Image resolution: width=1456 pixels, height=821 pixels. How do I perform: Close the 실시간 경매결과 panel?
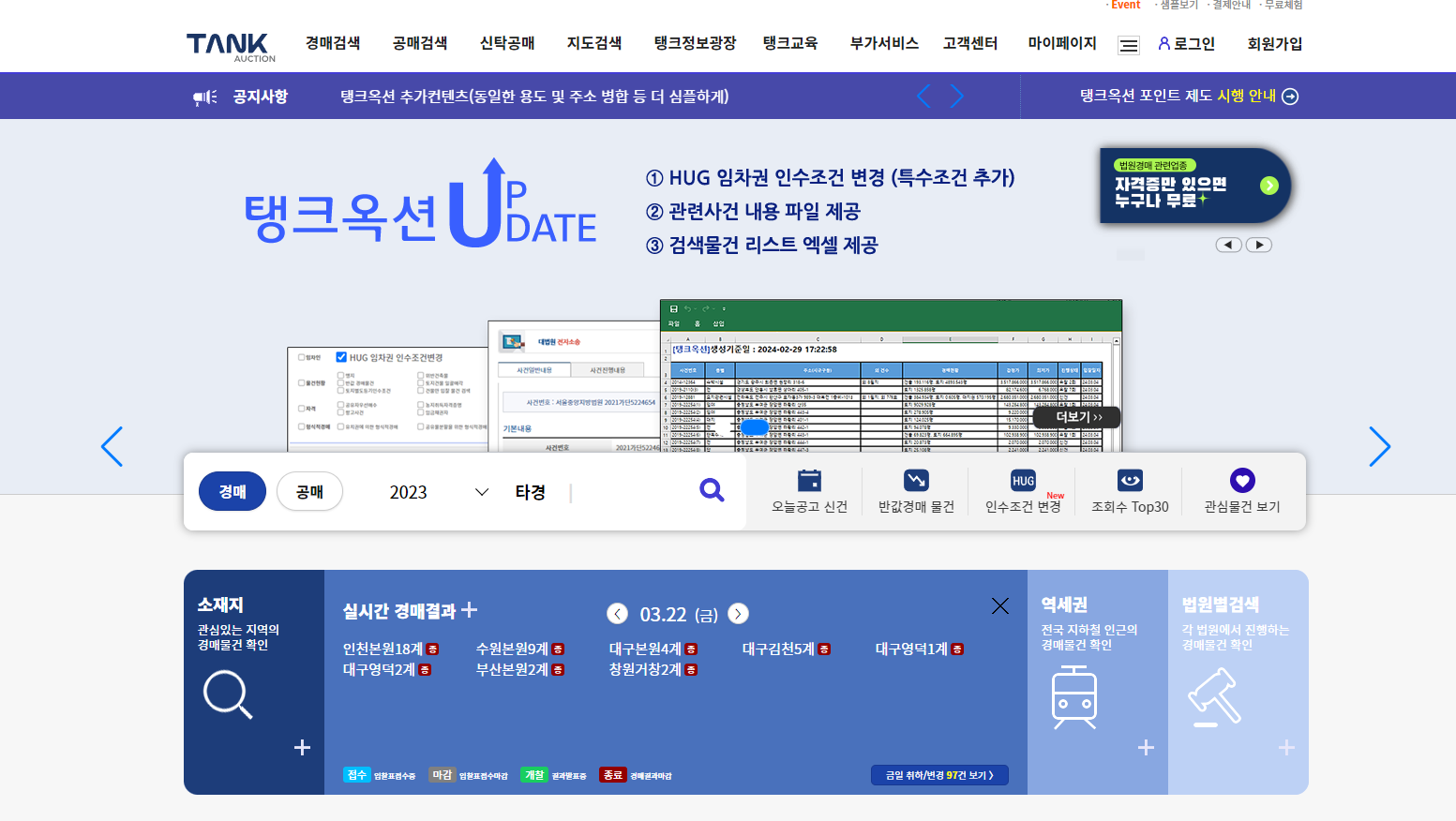coord(1000,606)
